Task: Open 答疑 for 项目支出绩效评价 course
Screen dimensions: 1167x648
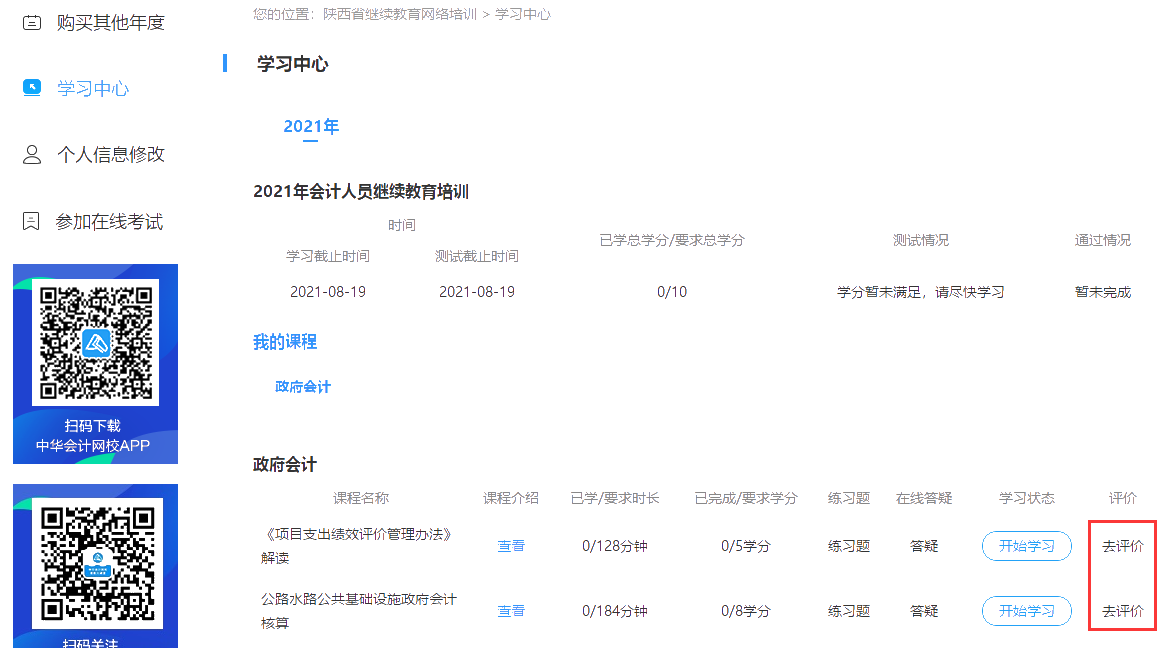Action: pyautogui.click(x=924, y=546)
